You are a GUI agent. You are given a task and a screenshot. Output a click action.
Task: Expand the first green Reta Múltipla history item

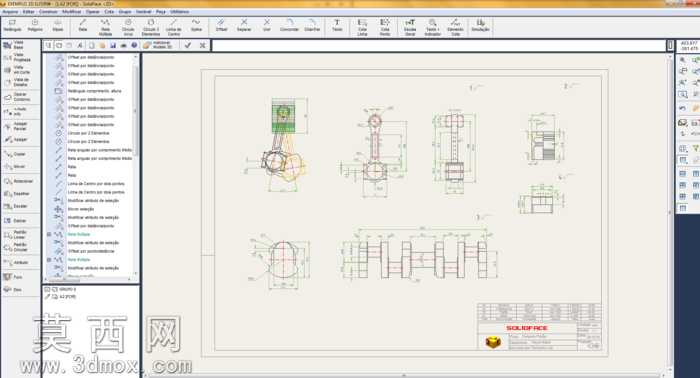(x=49, y=234)
